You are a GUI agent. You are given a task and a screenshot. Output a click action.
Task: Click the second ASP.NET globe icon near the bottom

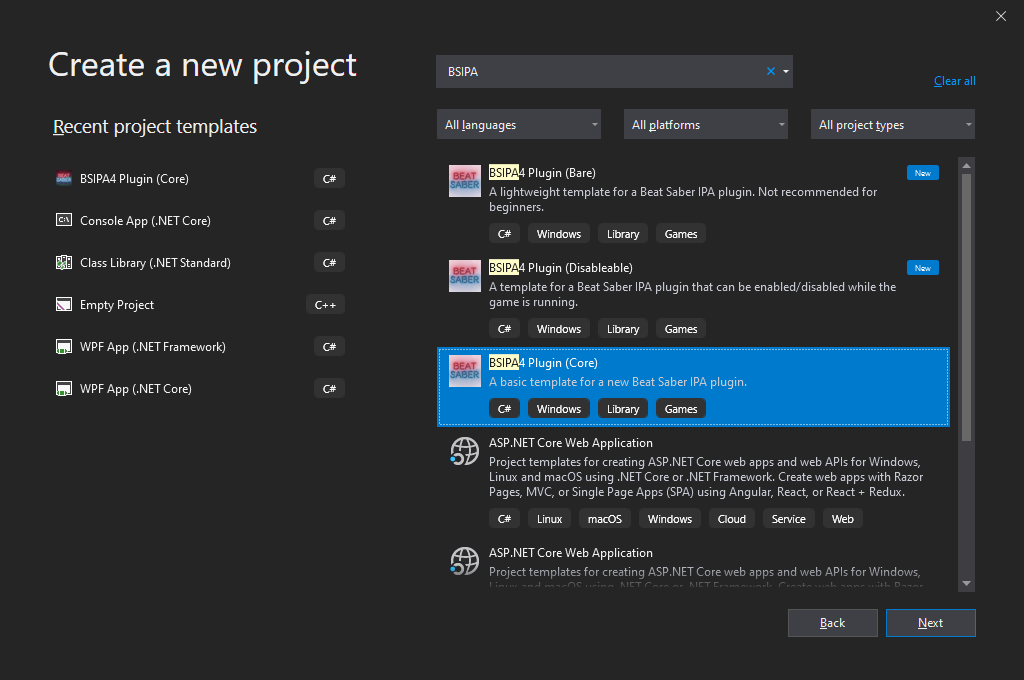[x=464, y=561]
